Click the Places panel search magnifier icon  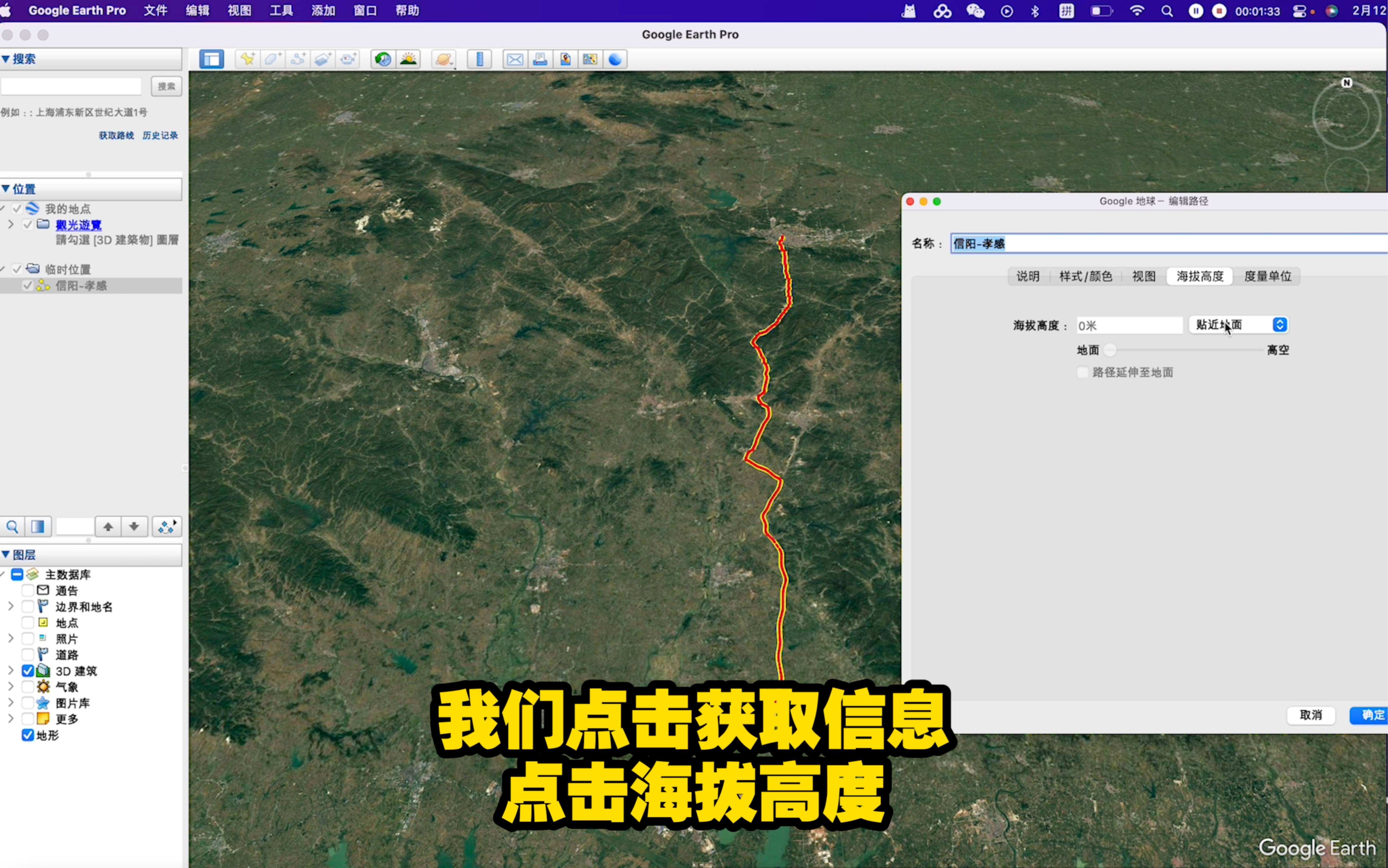13,526
